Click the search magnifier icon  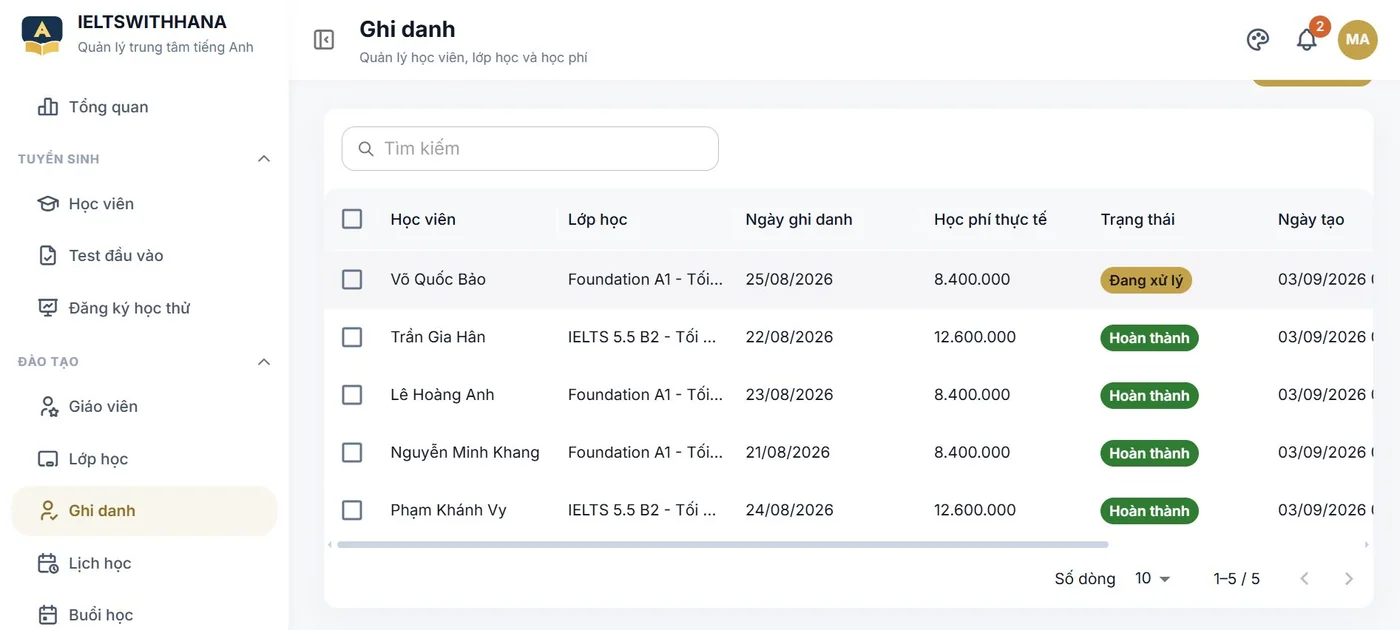point(366,149)
